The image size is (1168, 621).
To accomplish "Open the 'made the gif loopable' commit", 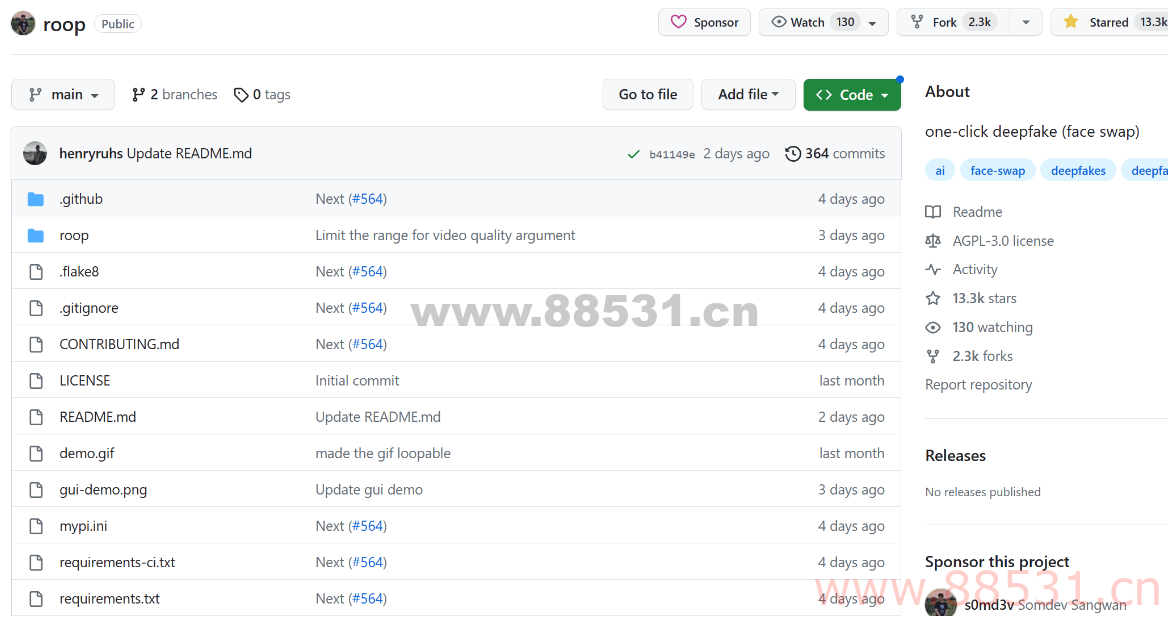I will (x=383, y=453).
